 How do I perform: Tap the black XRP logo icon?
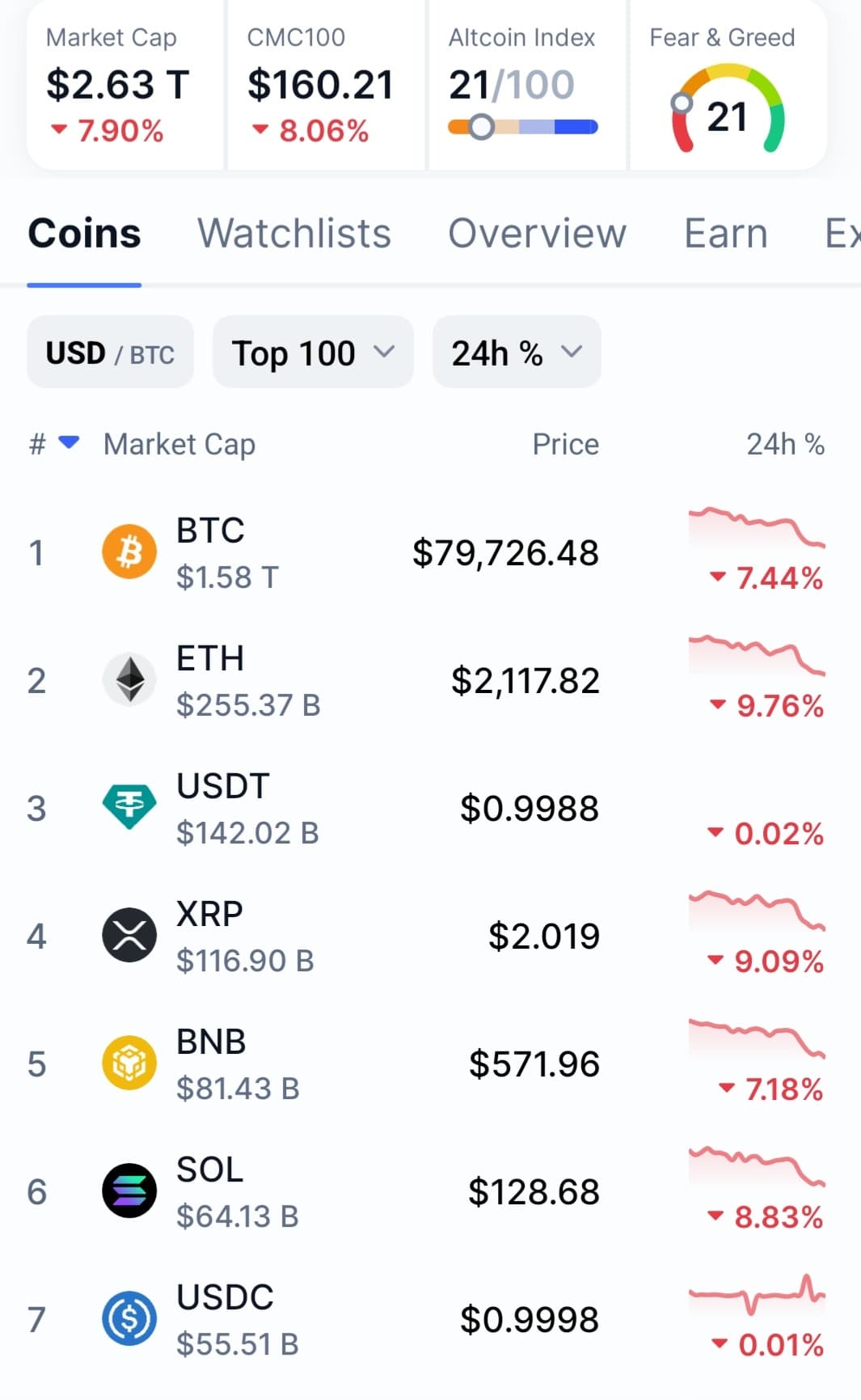pos(129,935)
